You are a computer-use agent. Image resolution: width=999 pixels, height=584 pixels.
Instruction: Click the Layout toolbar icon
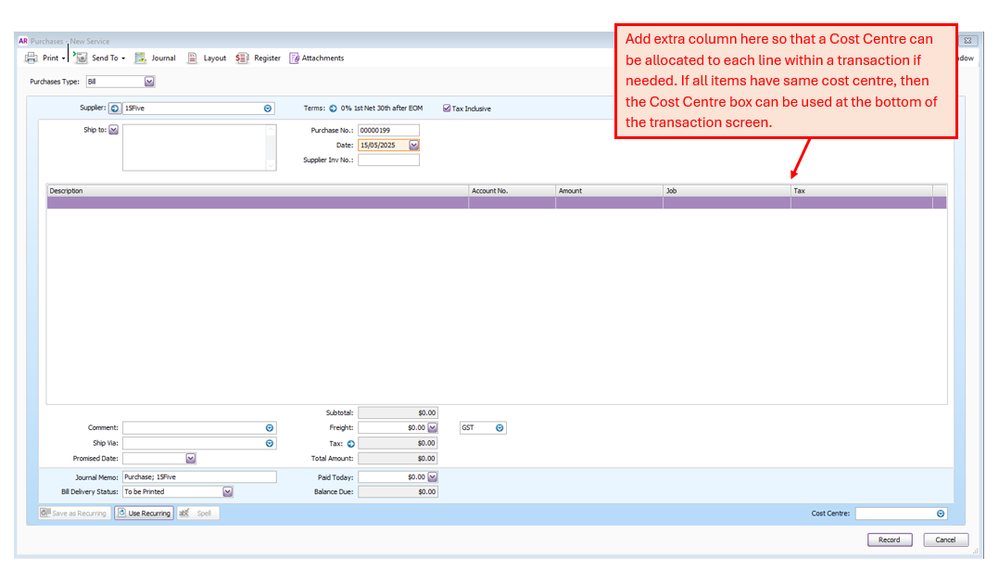(193, 58)
